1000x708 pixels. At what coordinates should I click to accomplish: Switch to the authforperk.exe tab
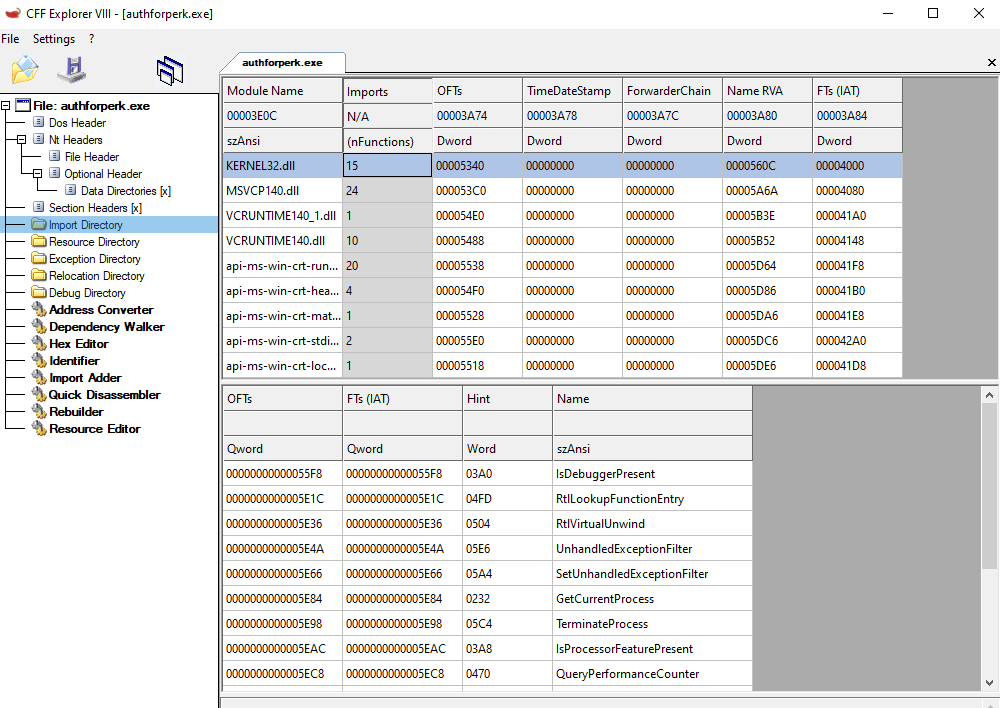click(282, 62)
